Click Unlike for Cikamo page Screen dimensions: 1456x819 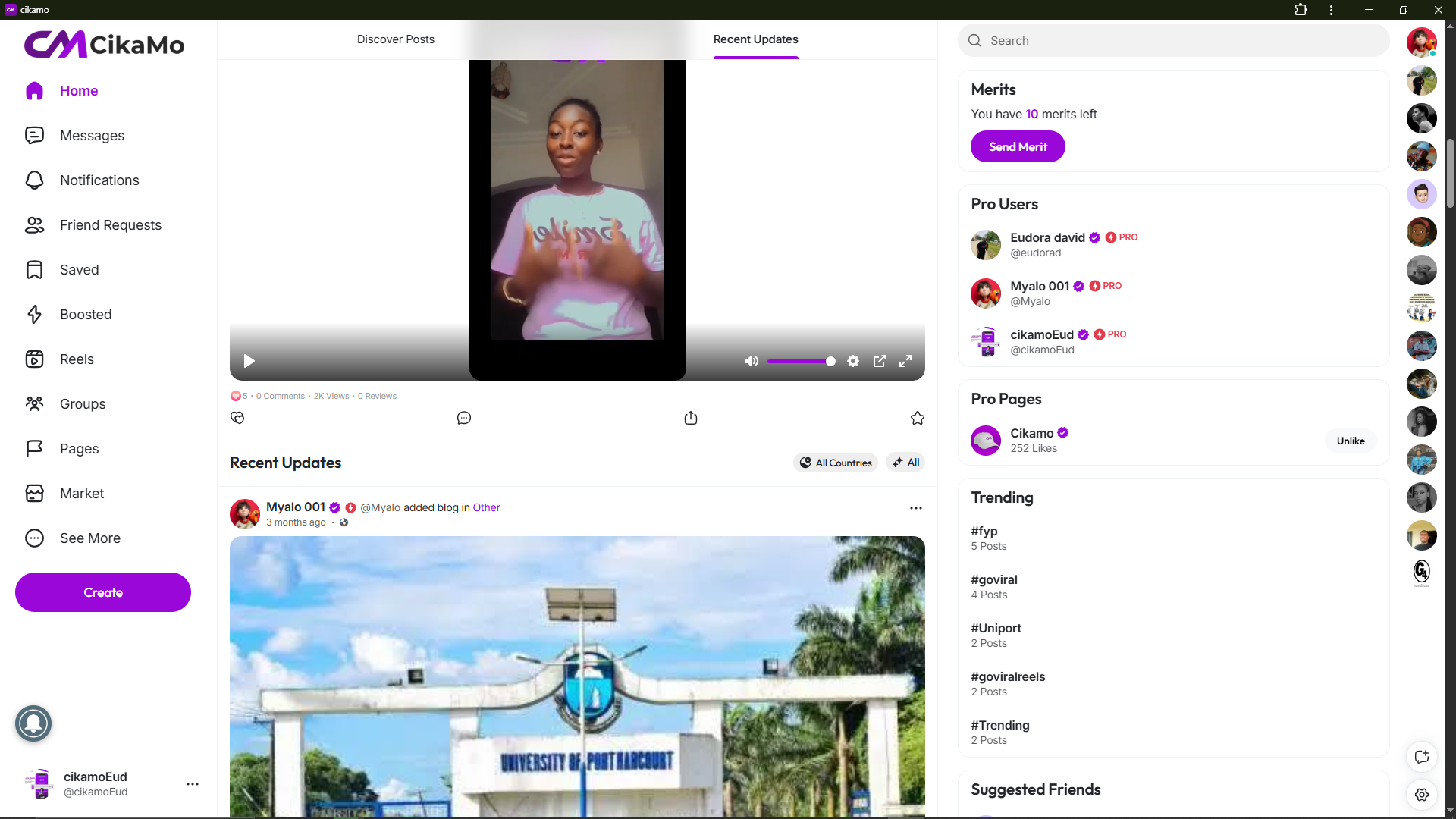click(1350, 441)
